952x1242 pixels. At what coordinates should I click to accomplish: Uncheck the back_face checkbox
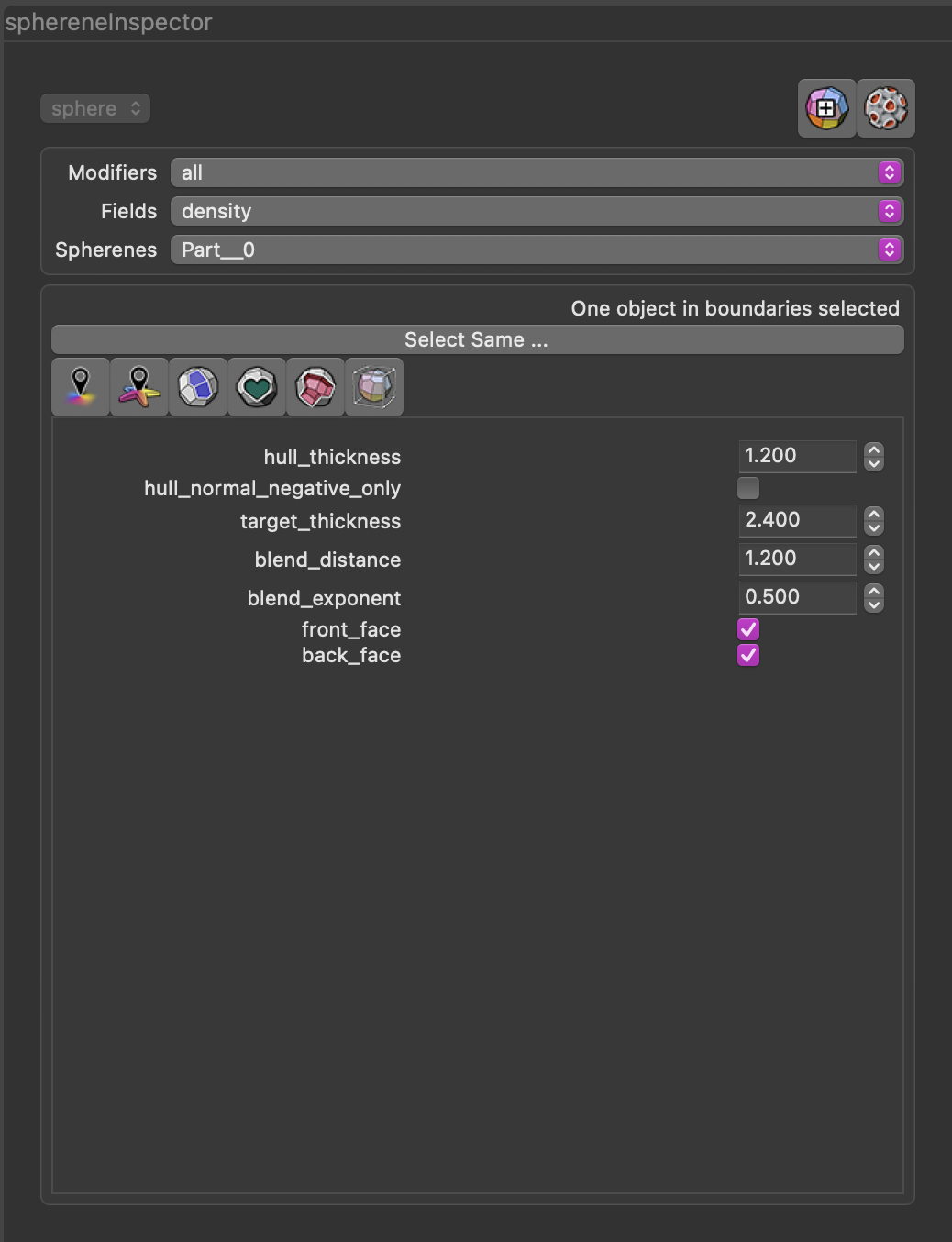point(748,655)
